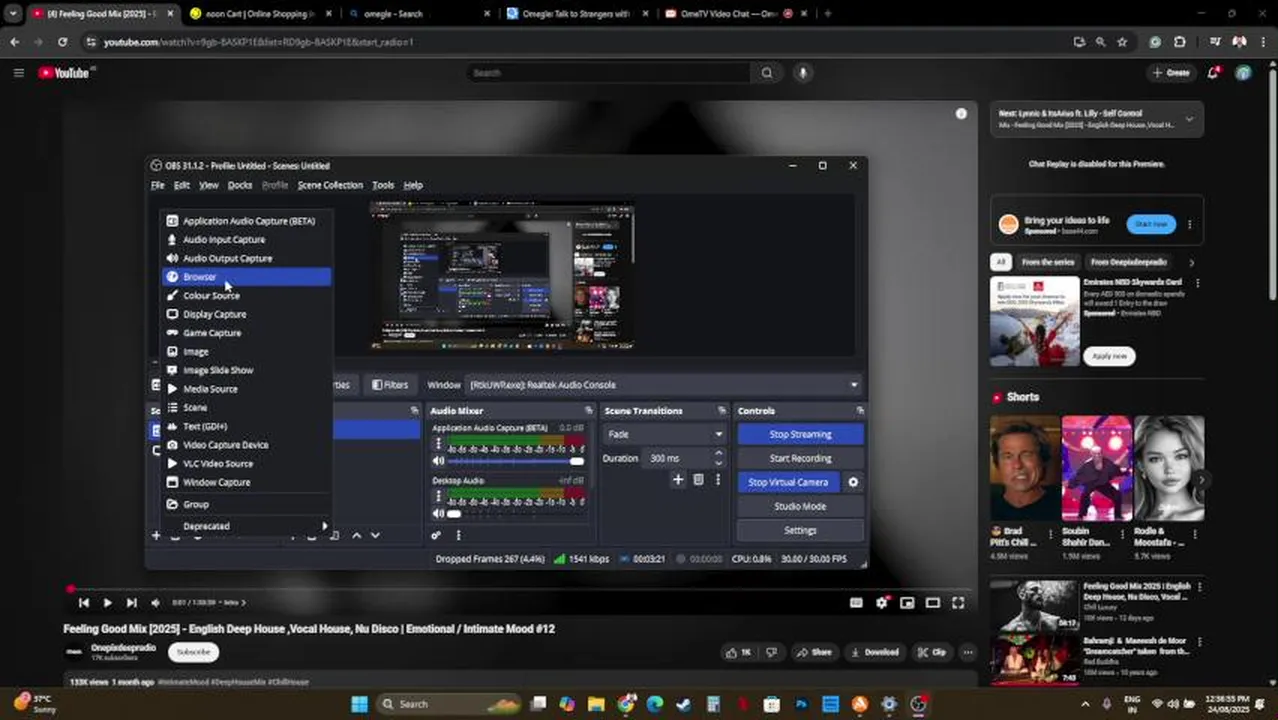
Task: Move source down with arrow icon
Action: coord(375,535)
